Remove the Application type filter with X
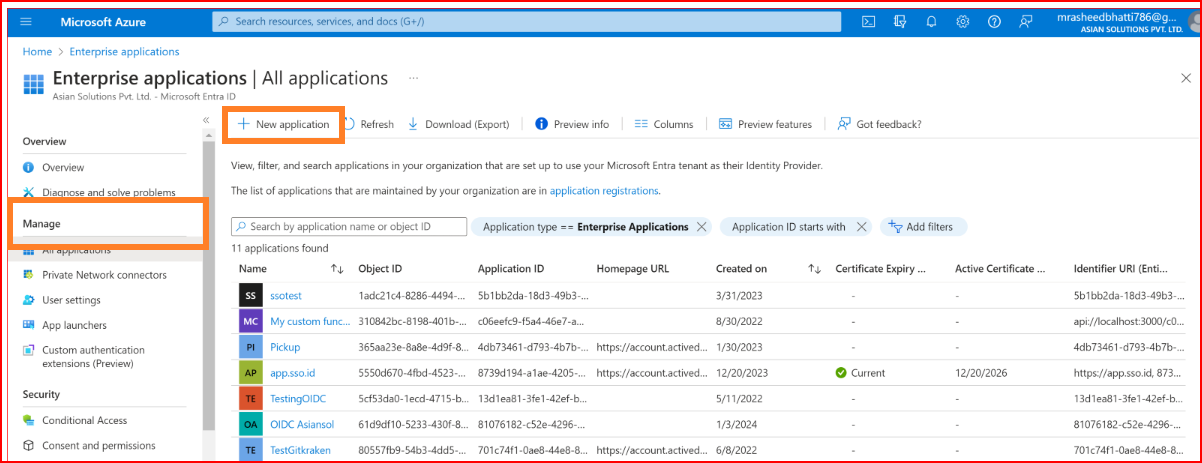The height and width of the screenshot is (463, 1202). coord(701,227)
